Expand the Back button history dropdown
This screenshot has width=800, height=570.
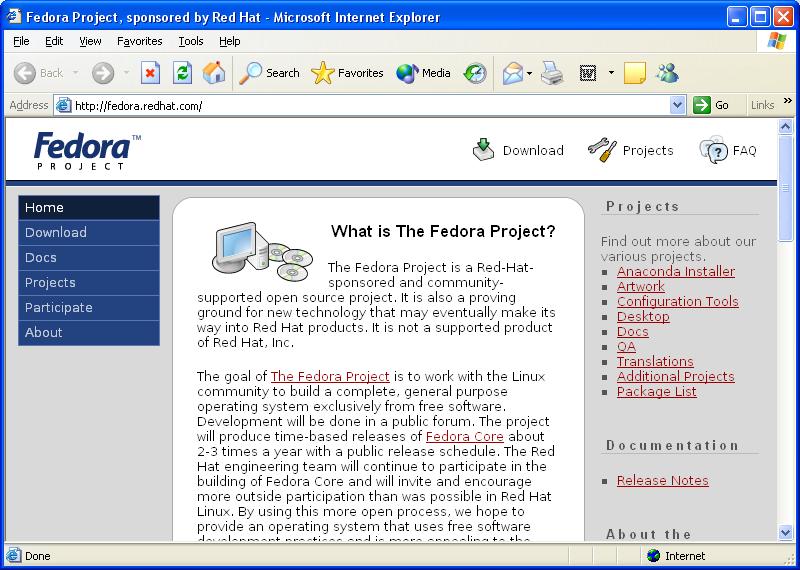point(76,73)
